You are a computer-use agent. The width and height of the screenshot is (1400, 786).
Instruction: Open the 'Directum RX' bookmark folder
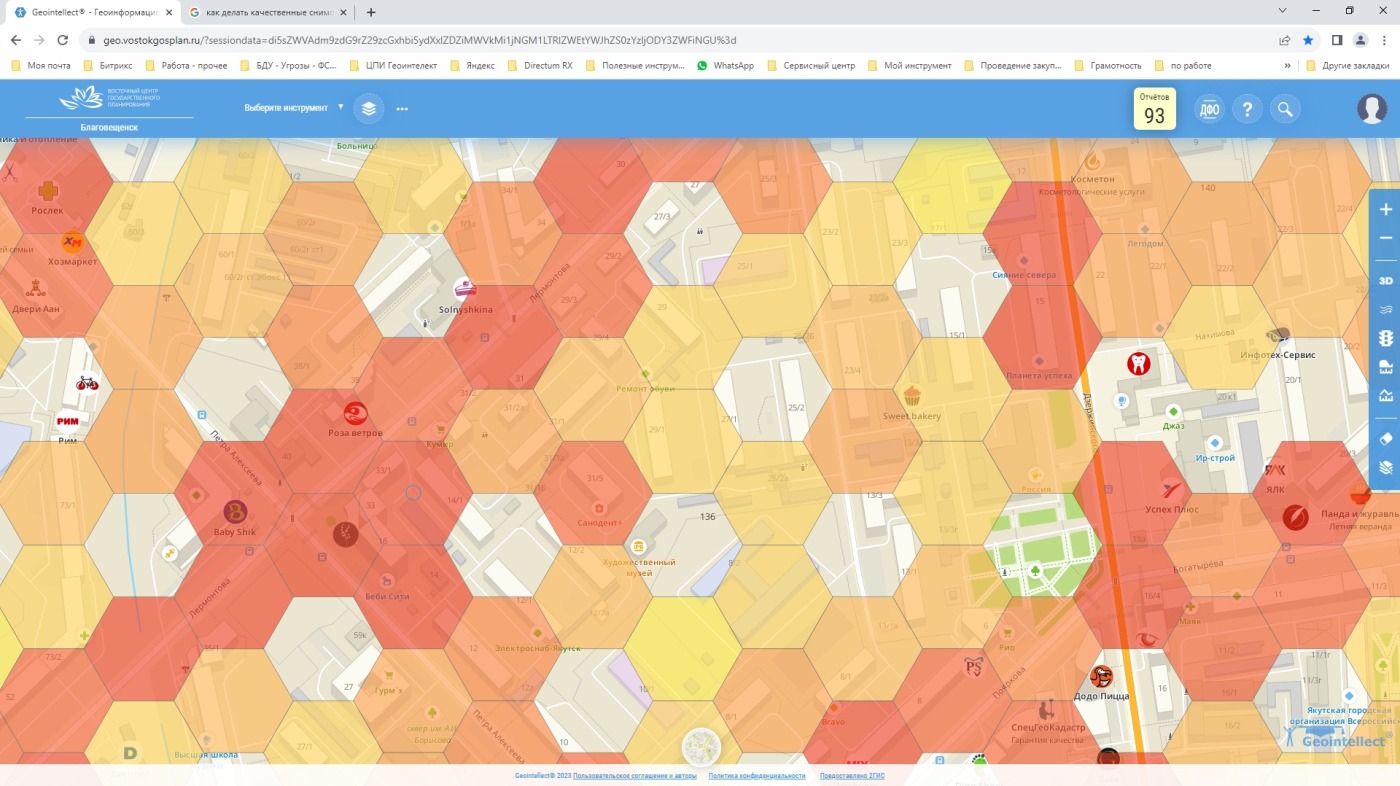(x=540, y=66)
